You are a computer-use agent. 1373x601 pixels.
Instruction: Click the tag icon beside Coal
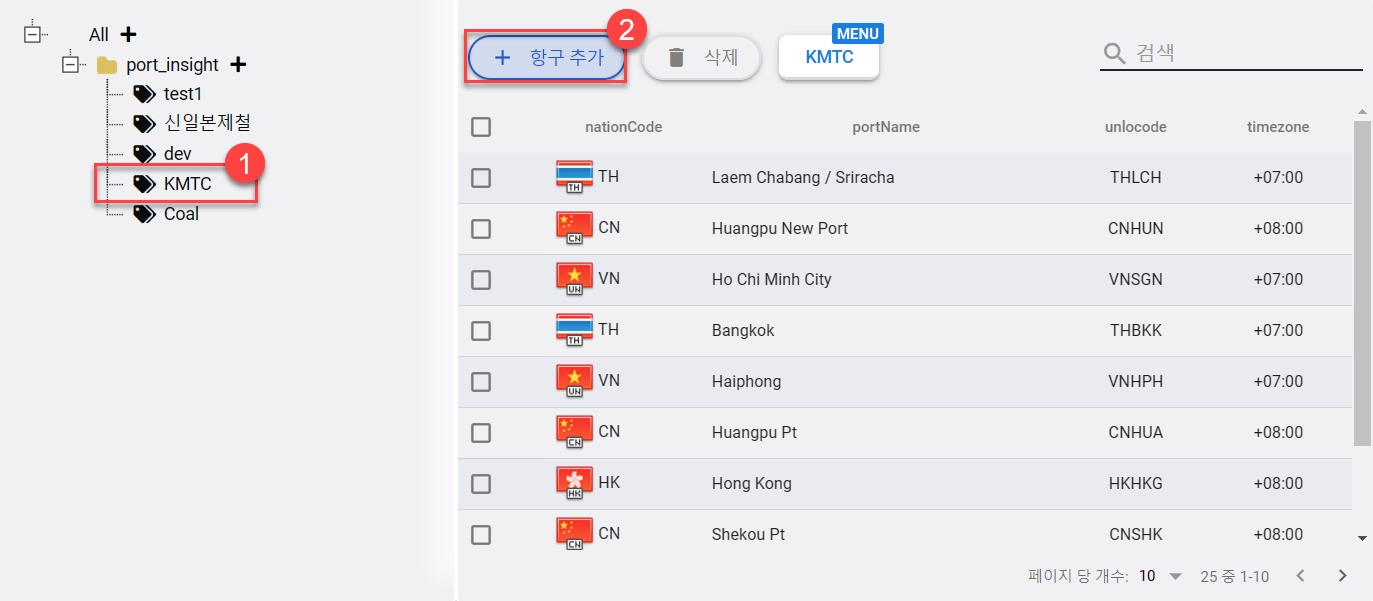click(144, 214)
